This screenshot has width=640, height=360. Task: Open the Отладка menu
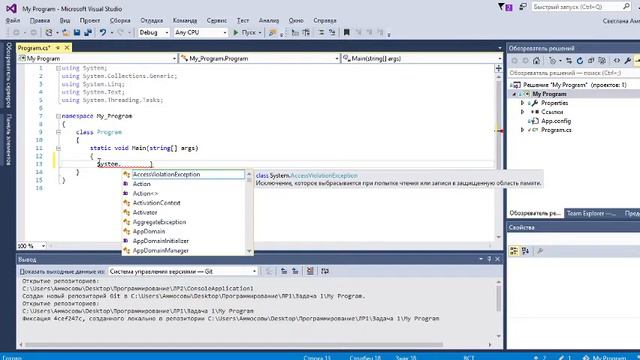(x=151, y=20)
